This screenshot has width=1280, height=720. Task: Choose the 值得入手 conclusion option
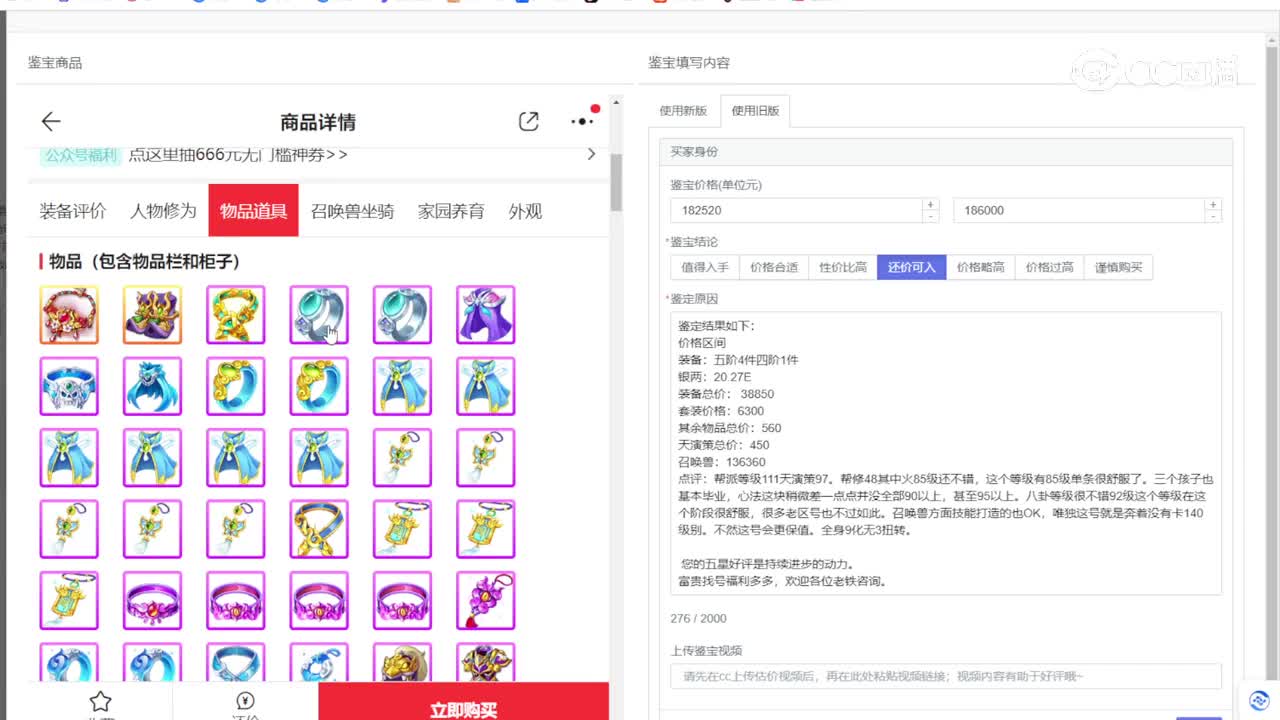[x=705, y=267]
